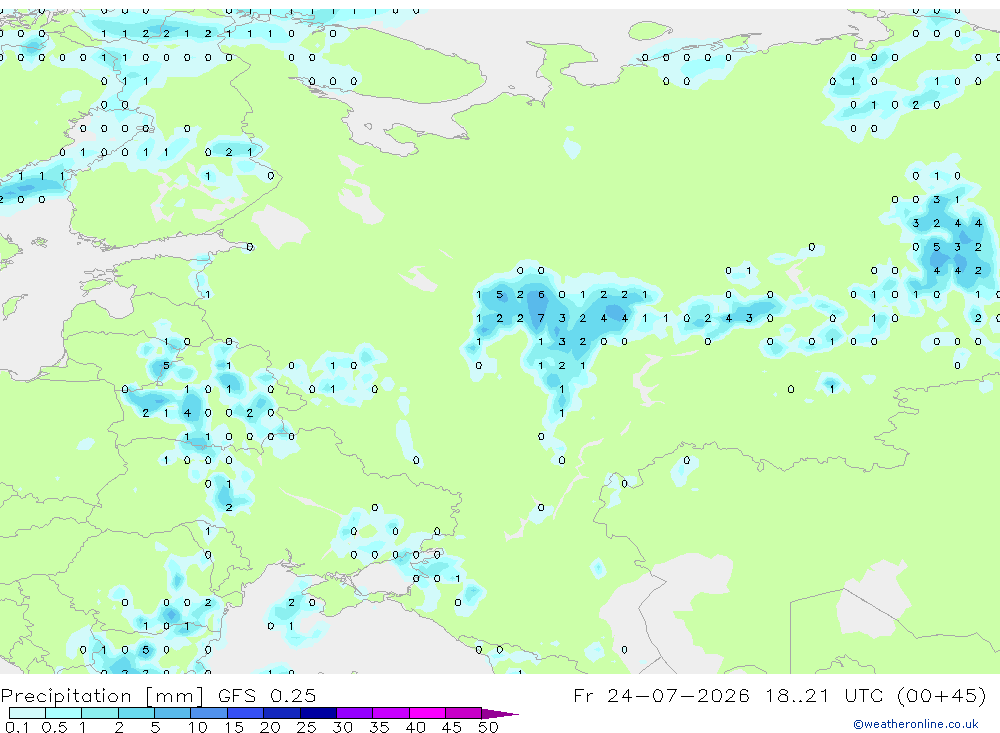1000x733 pixels.
Task: Click the legend label '0.1'
Action: pos(17,727)
